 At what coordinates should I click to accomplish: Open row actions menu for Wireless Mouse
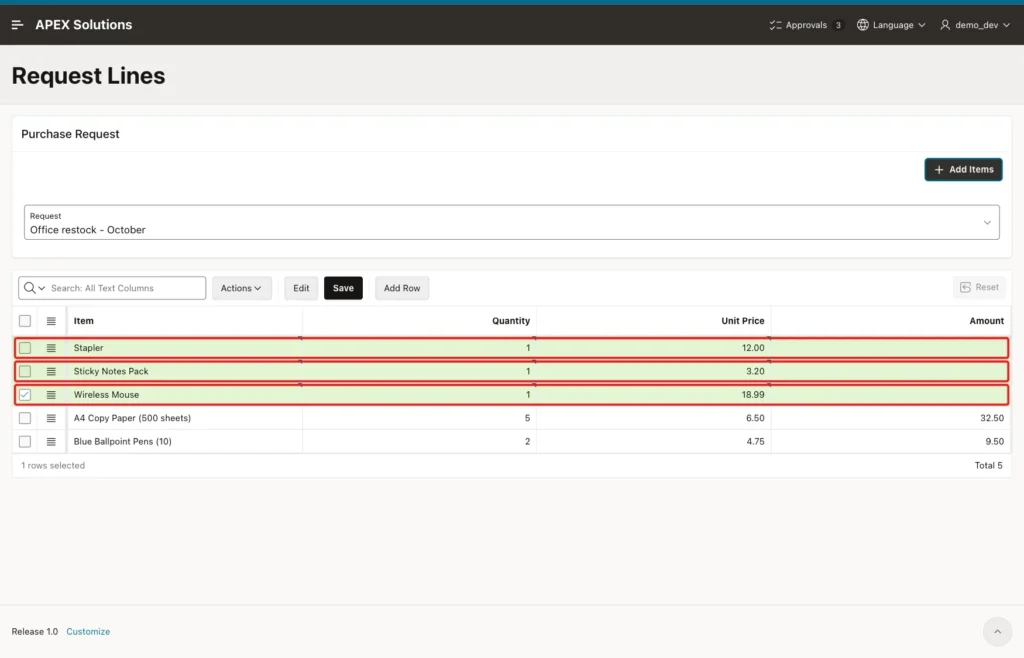[51, 395]
